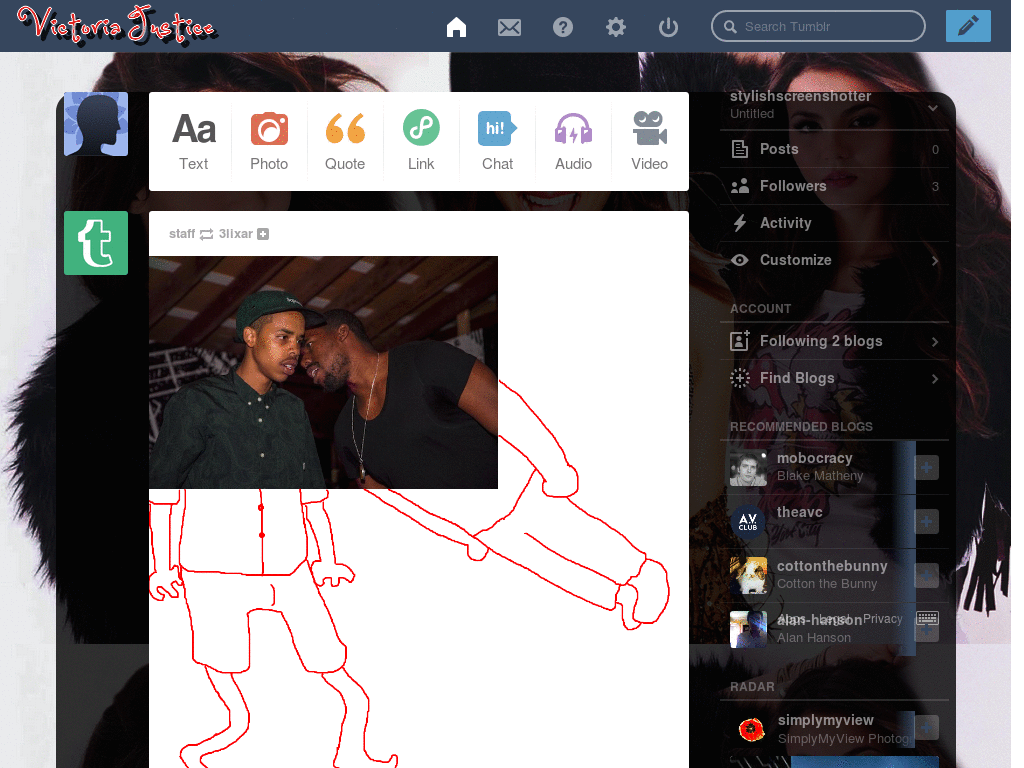
Task: Create a new Link post
Action: 421,141
